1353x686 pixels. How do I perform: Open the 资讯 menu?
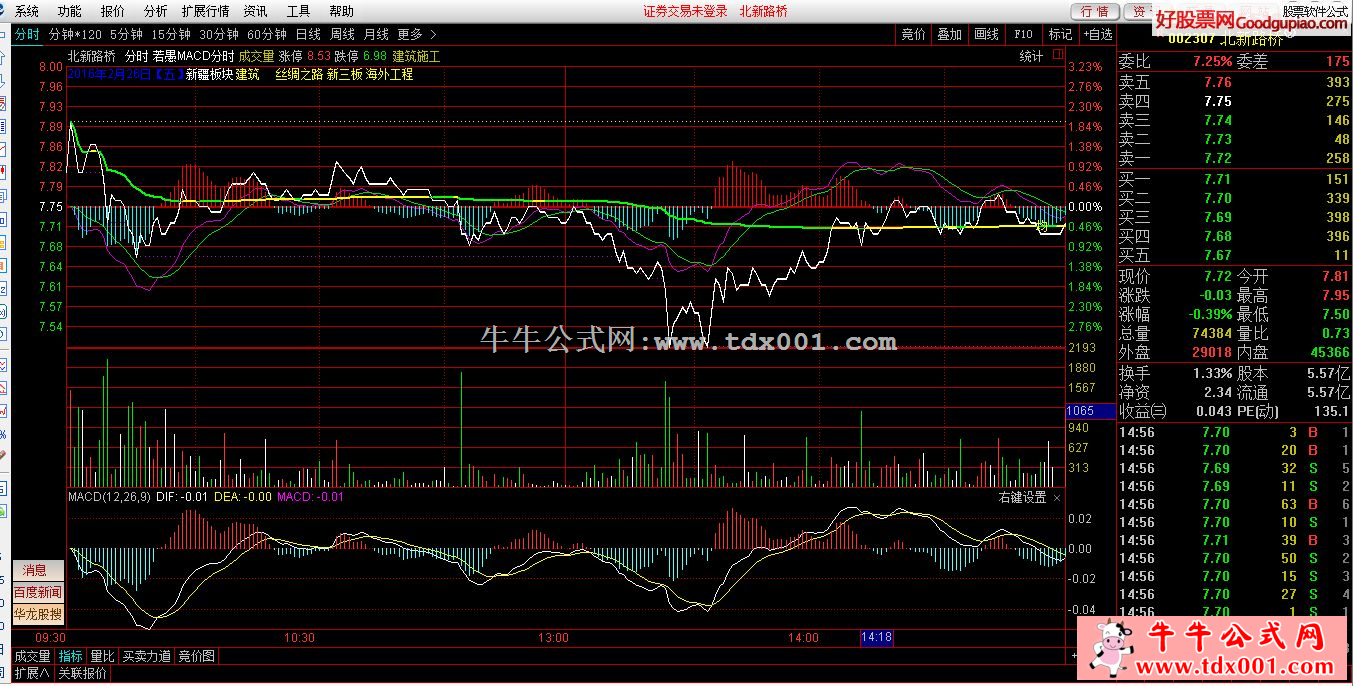pos(255,11)
